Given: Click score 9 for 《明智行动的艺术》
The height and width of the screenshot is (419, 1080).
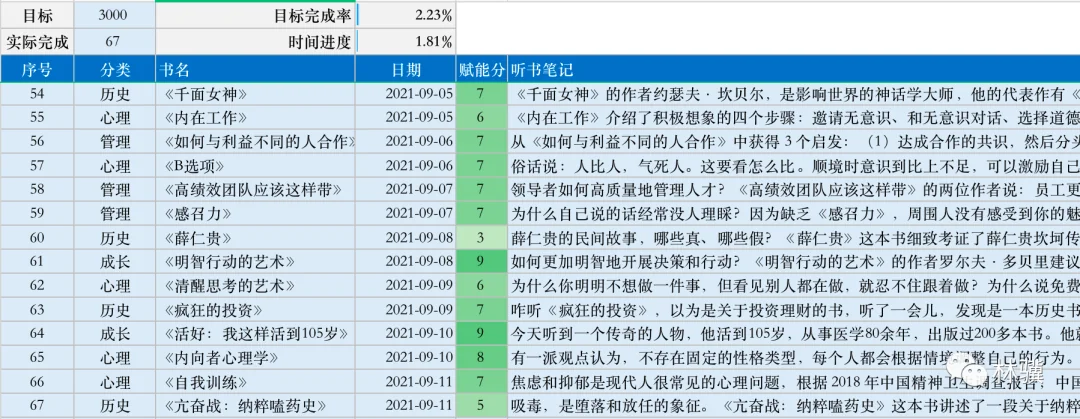Looking at the screenshot, I should coord(481,262).
